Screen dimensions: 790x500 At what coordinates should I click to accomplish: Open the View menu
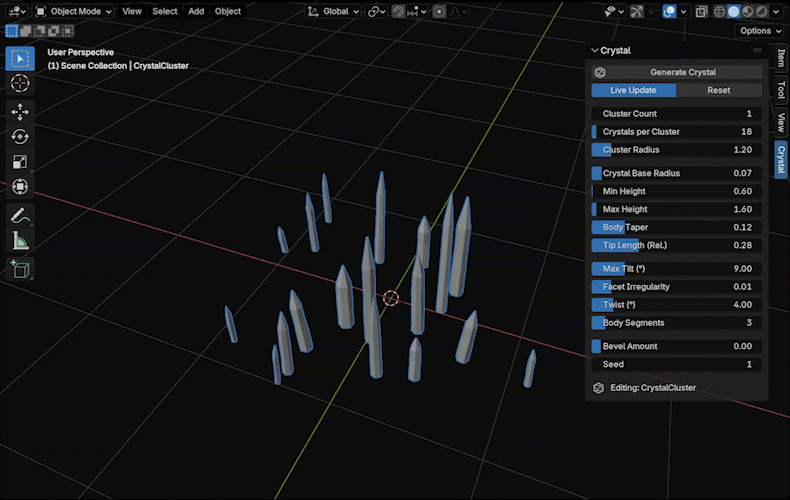click(x=132, y=11)
